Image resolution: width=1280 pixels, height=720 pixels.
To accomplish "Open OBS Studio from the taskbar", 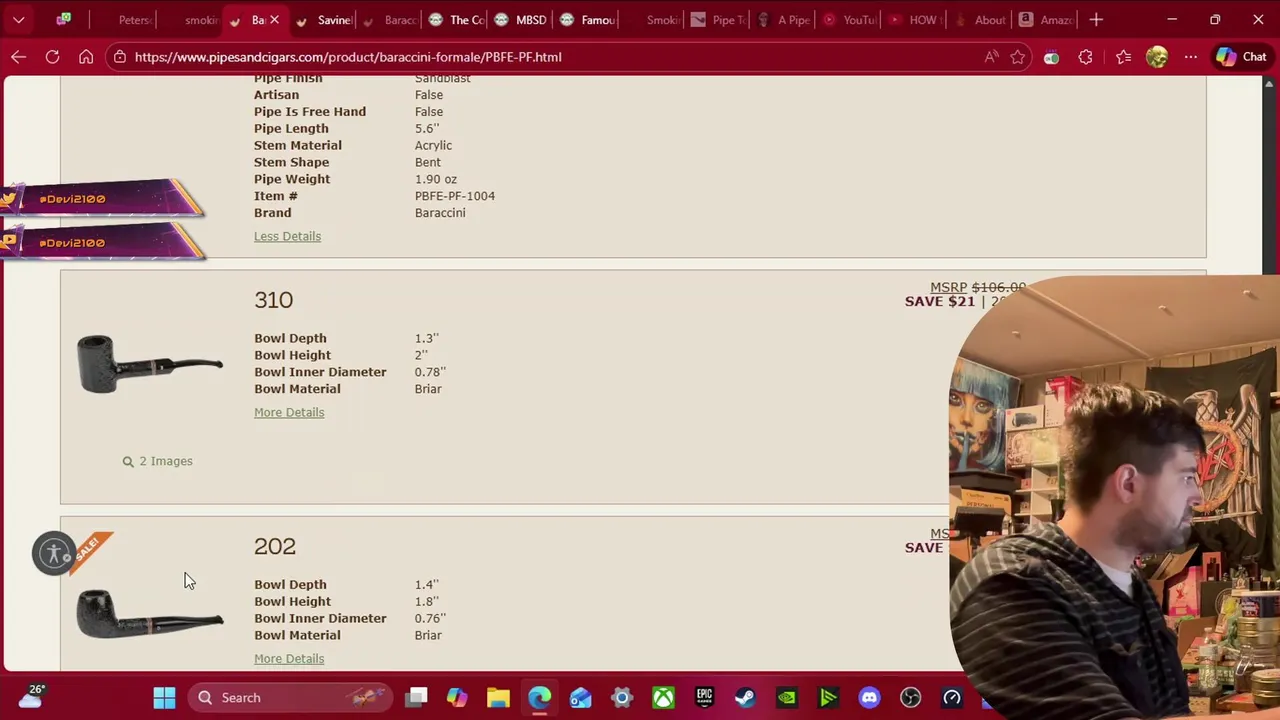I will click(910, 697).
